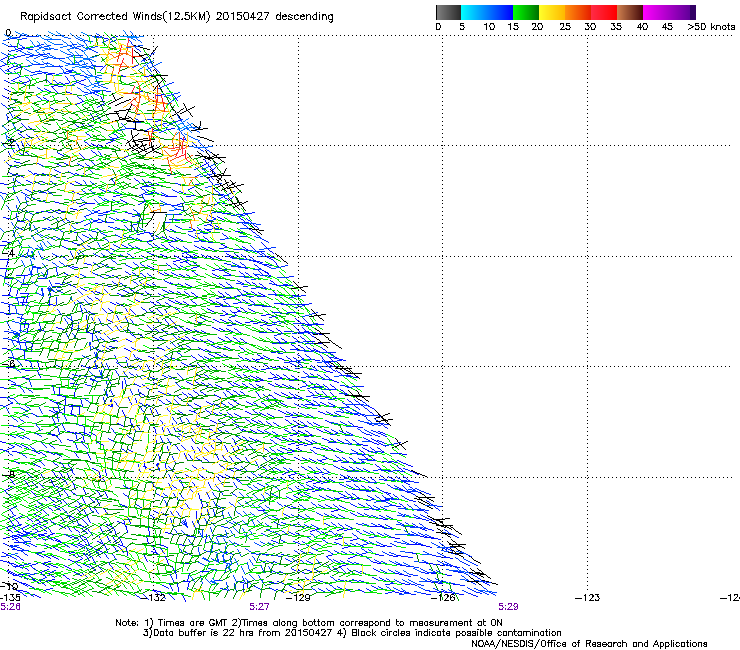
Task: Click the word 'descending' in the title
Action: pos(304,17)
